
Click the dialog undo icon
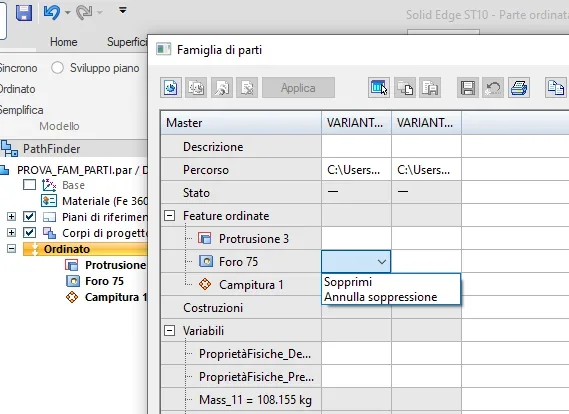493,87
